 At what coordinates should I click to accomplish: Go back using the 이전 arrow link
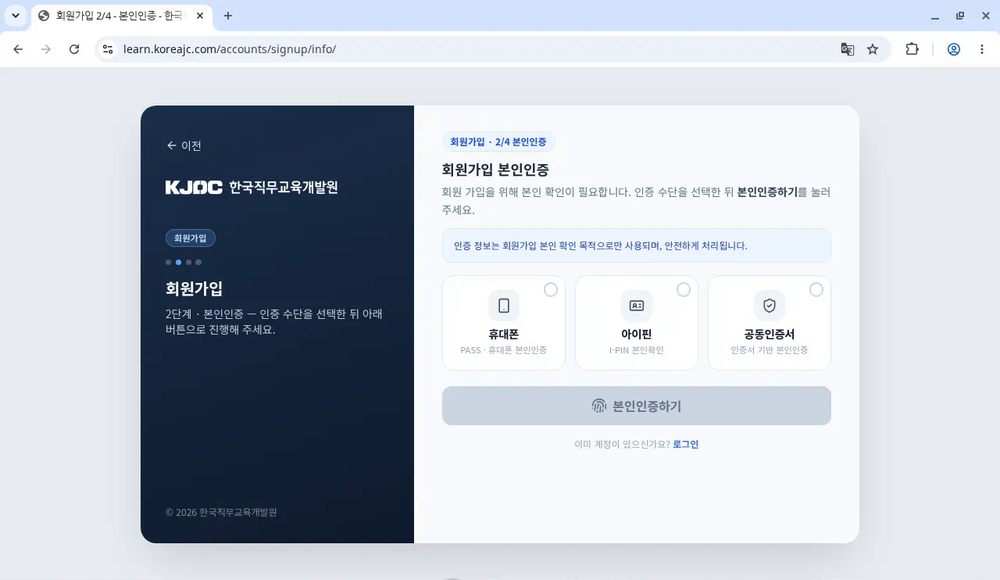click(184, 145)
